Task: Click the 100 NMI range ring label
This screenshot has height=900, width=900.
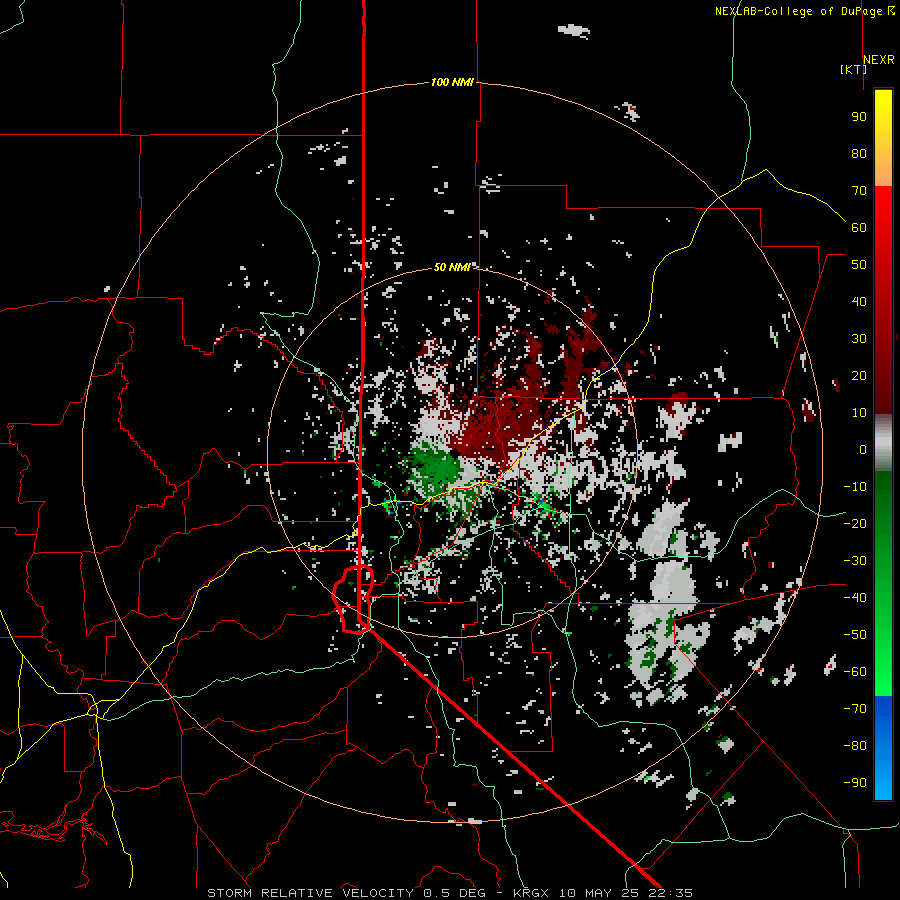Action: pos(452,82)
